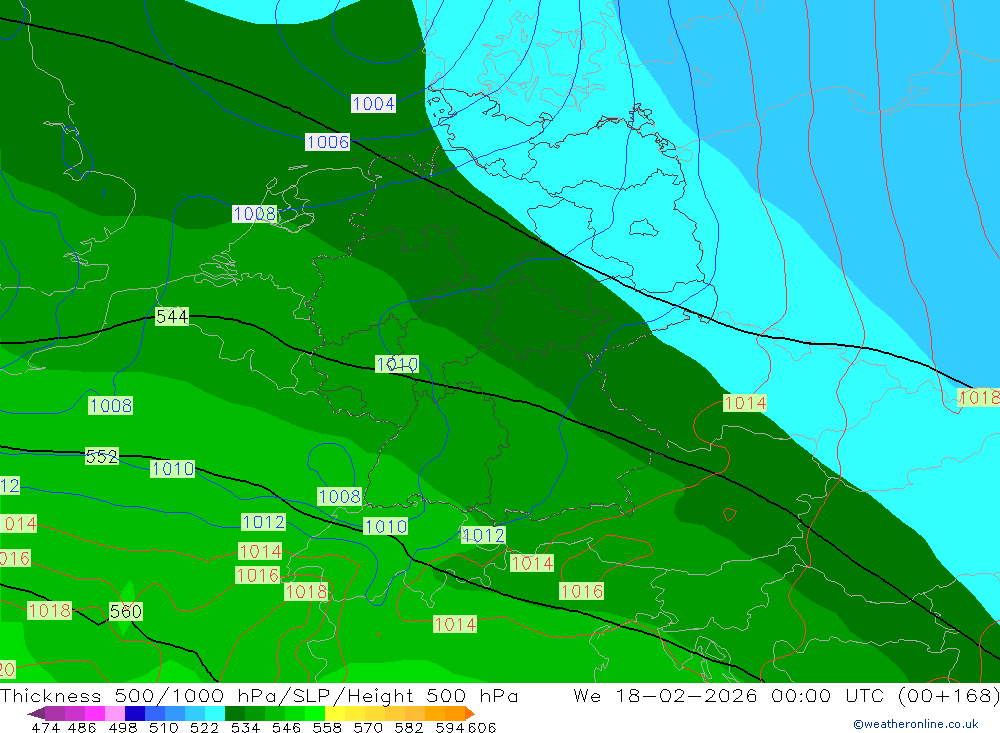The image size is (1000, 733).
Task: Click the 606 value under the legend
Action: pyautogui.click(x=482, y=727)
